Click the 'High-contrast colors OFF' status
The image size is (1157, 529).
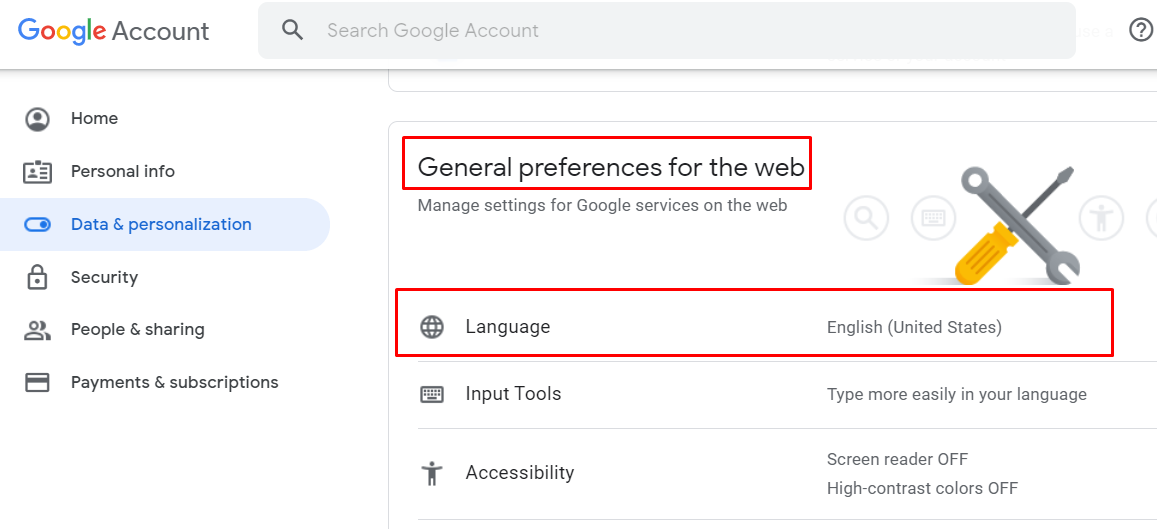[x=922, y=488]
